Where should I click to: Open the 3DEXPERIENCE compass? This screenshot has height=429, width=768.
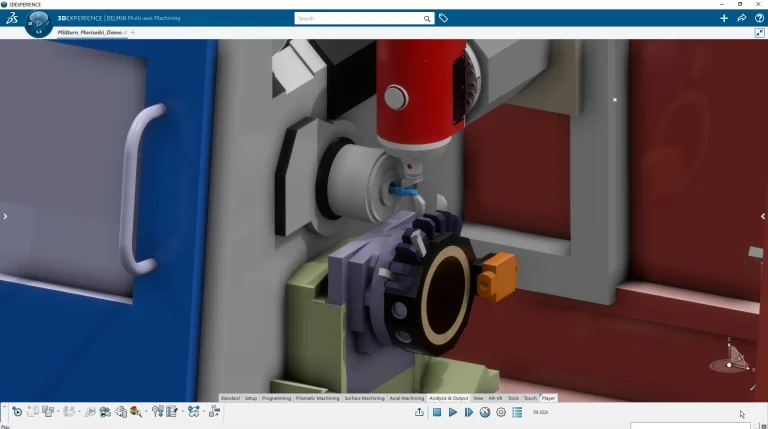tap(39, 23)
